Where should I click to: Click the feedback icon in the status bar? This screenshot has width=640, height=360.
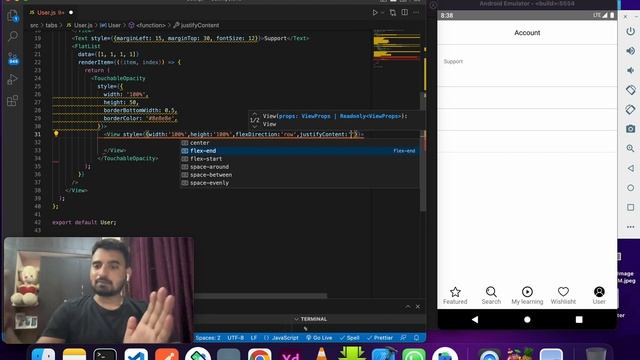click(x=403, y=338)
